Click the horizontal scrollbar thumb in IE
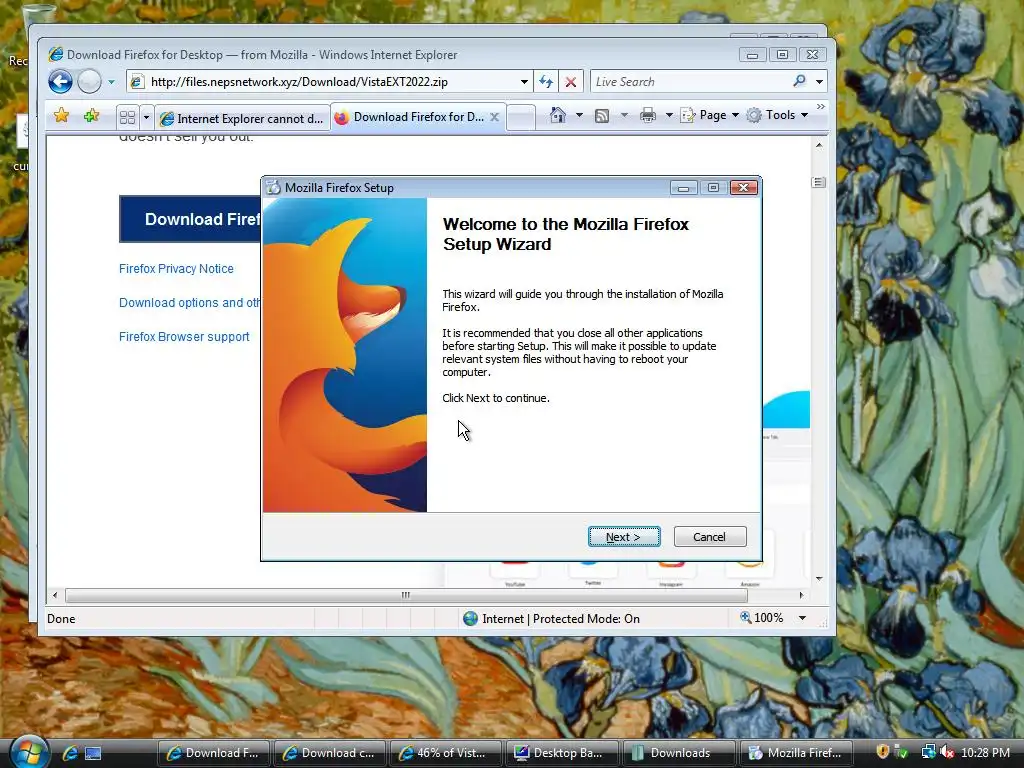The width and height of the screenshot is (1024, 768). point(406,595)
